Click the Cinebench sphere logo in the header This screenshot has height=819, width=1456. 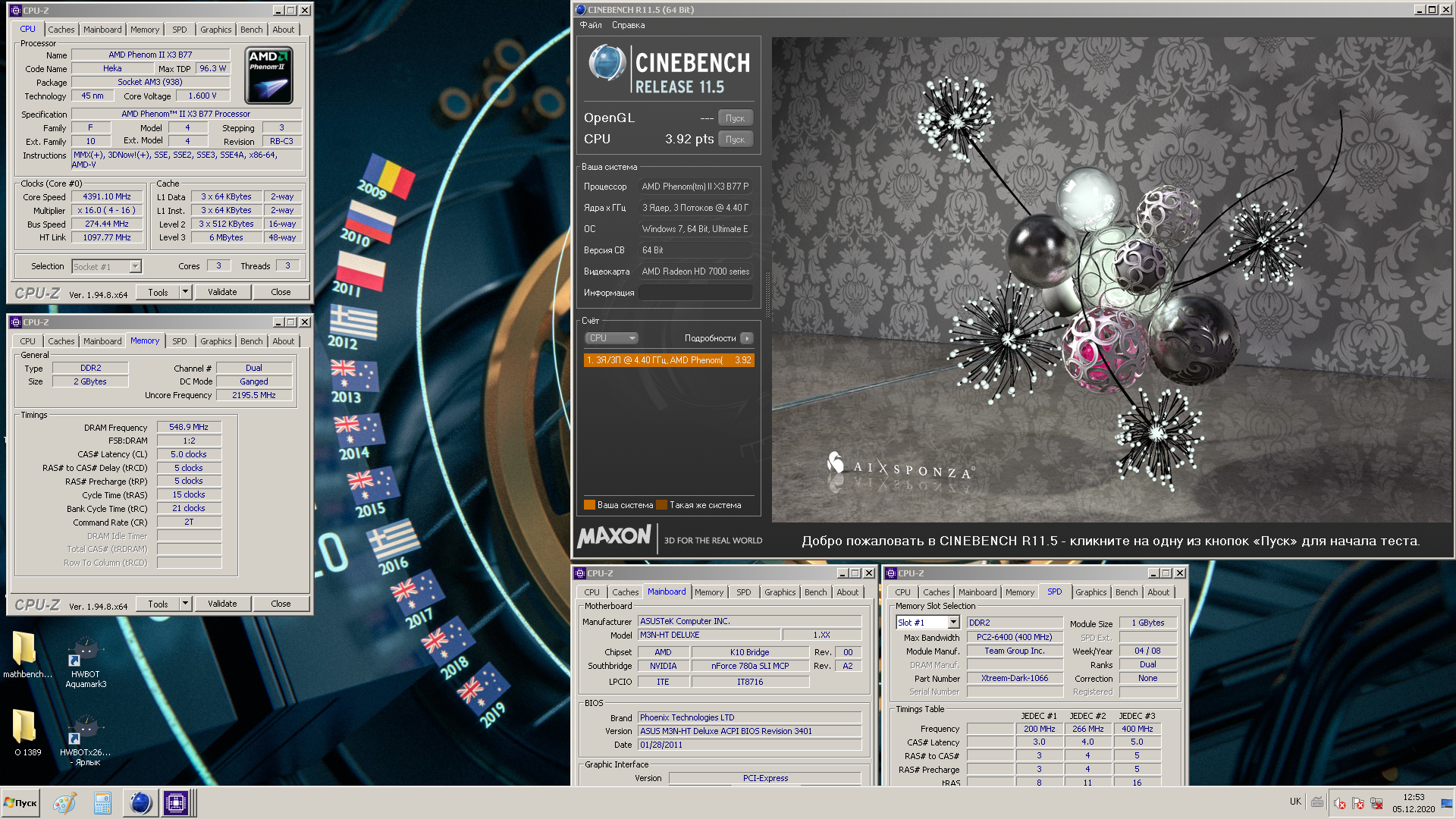click(x=607, y=63)
